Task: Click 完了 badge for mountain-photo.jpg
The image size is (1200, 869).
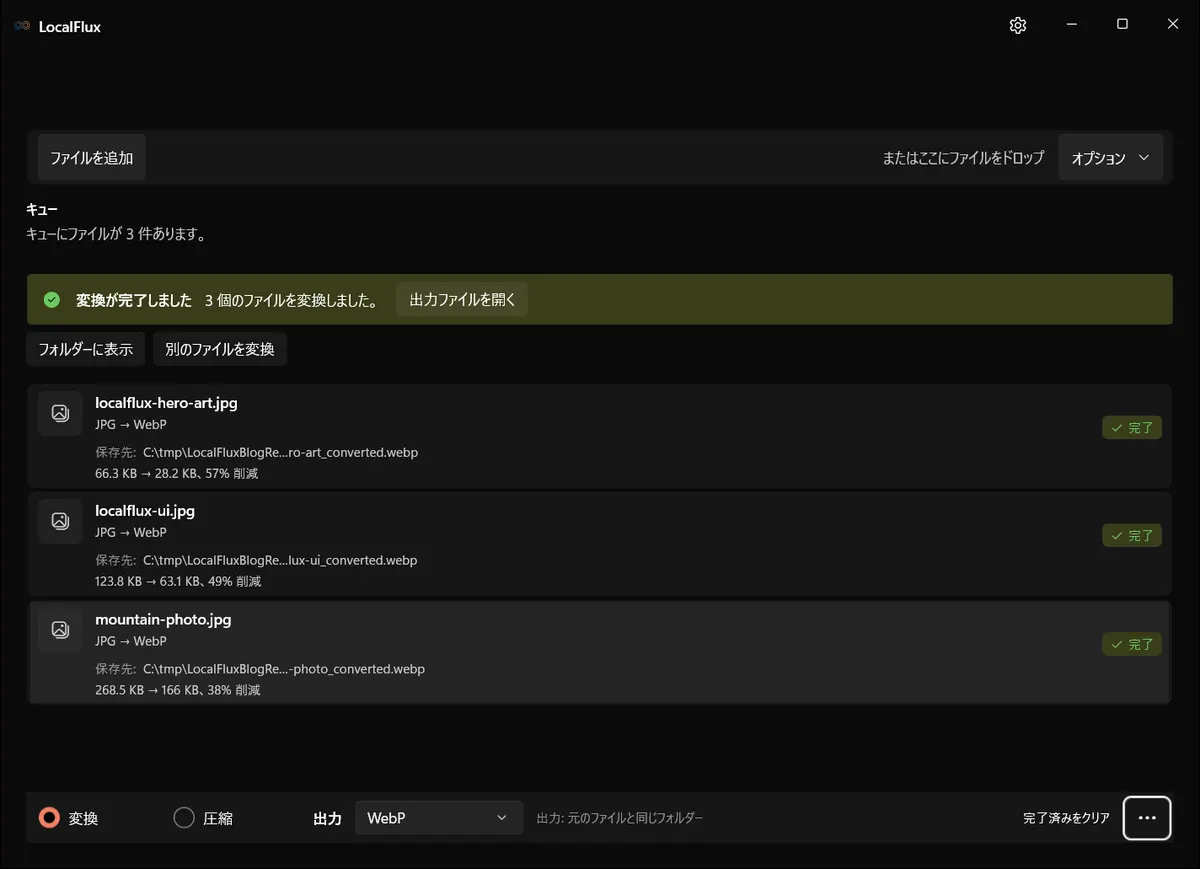Action: 1132,644
